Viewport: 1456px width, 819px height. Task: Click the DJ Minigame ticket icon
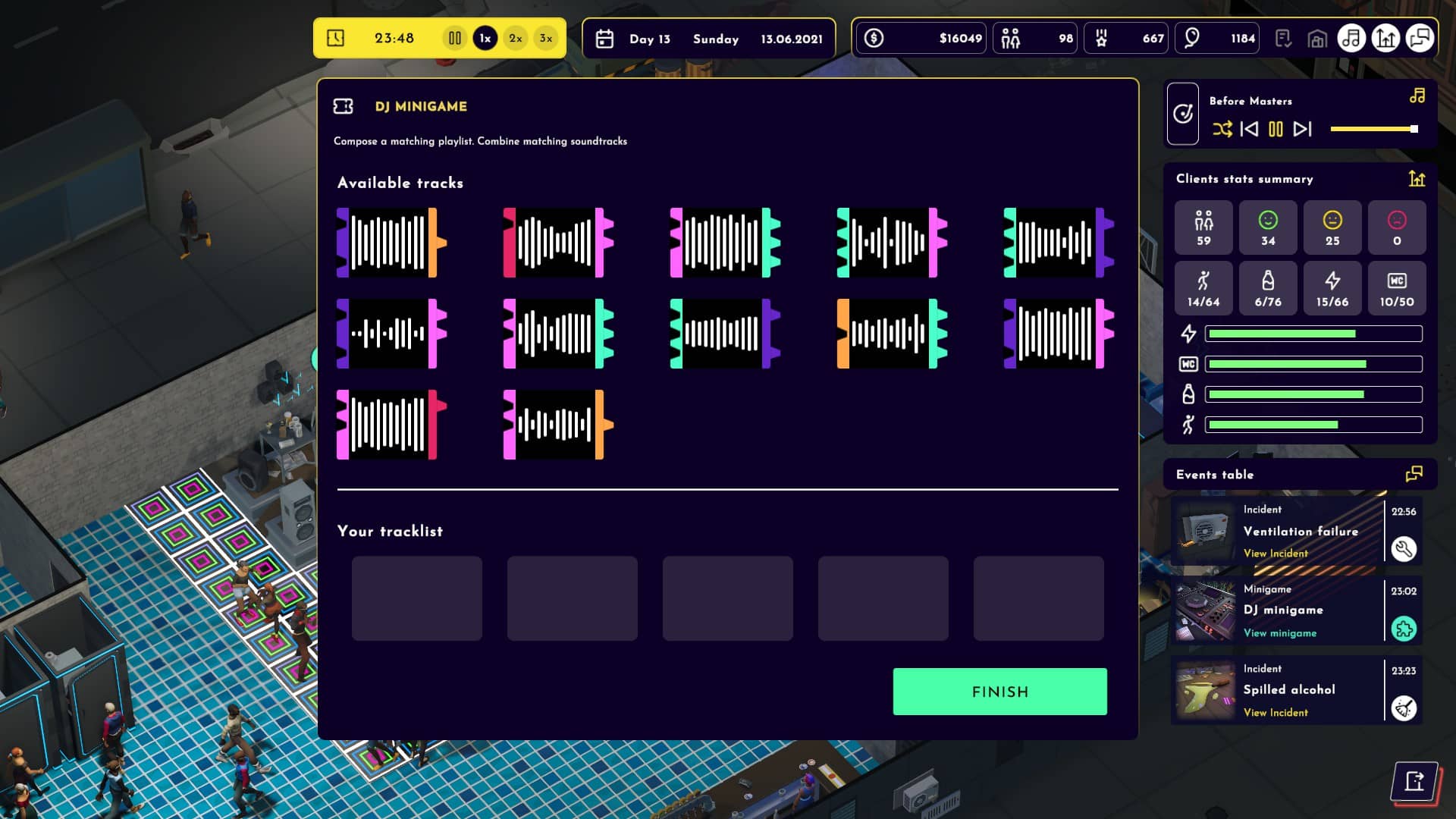[x=344, y=106]
